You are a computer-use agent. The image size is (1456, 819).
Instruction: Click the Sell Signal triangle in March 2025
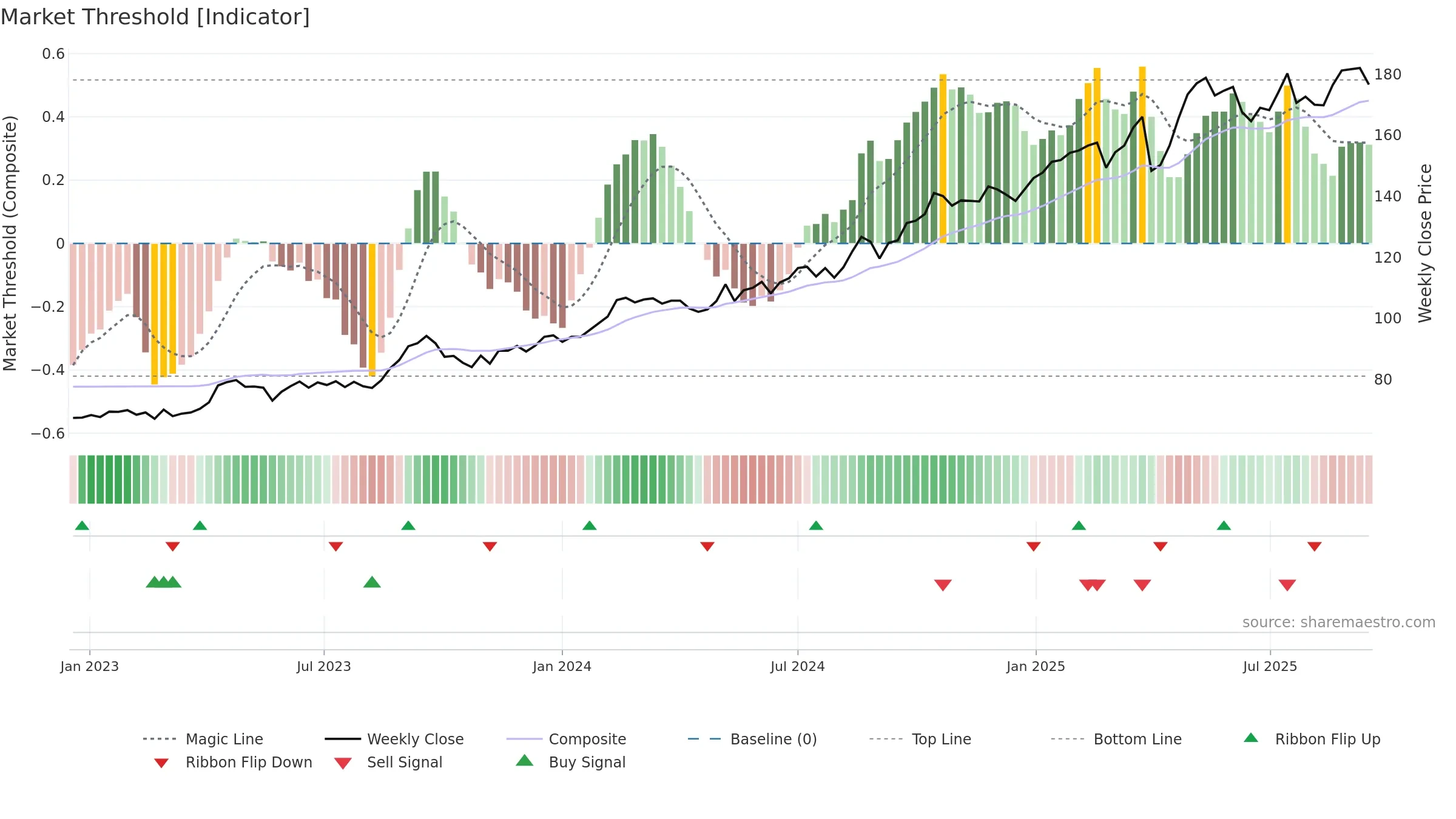(1142, 585)
